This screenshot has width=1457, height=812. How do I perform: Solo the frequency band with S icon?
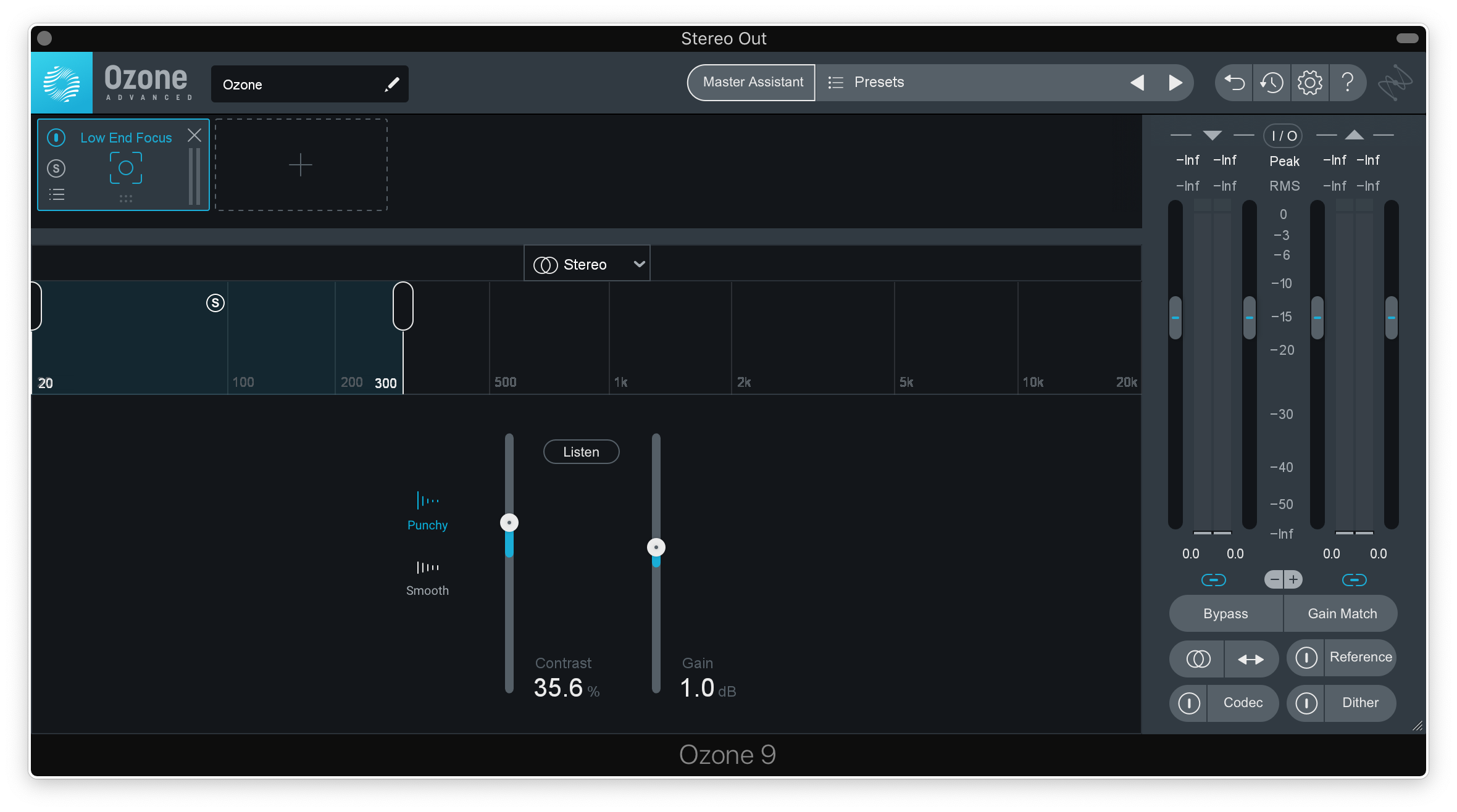[215, 303]
